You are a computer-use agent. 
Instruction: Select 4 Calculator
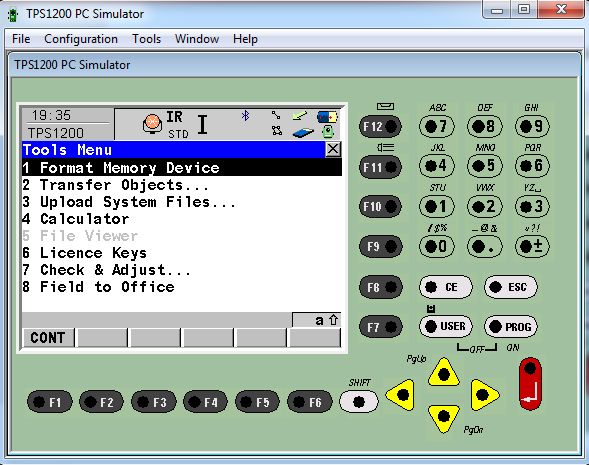pos(182,219)
